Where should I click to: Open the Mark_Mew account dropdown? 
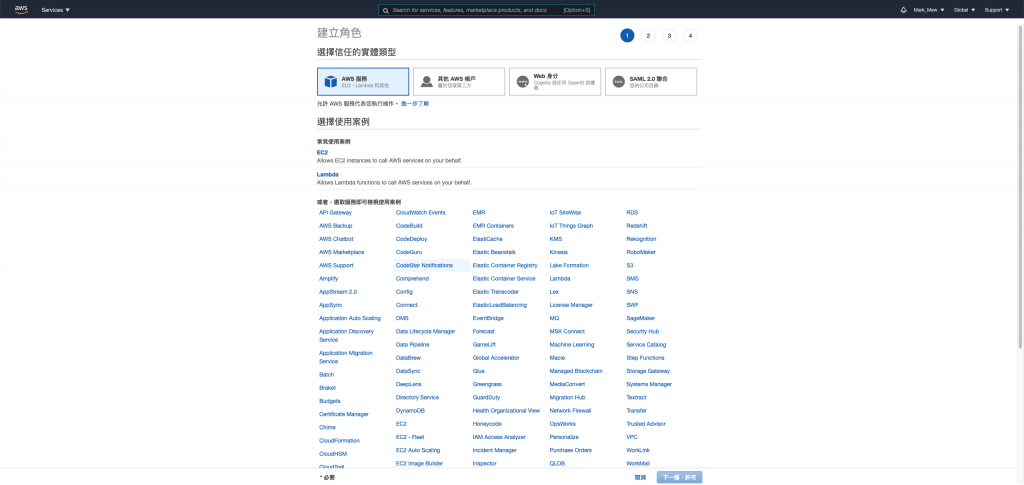(x=929, y=10)
